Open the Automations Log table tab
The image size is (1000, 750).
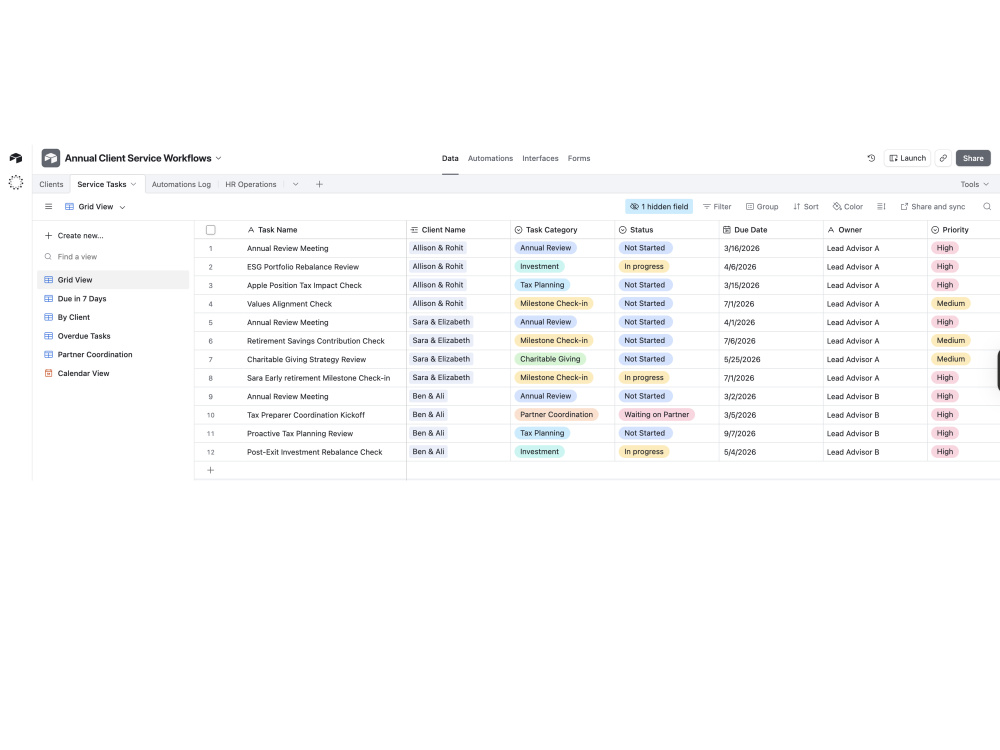[x=181, y=184]
